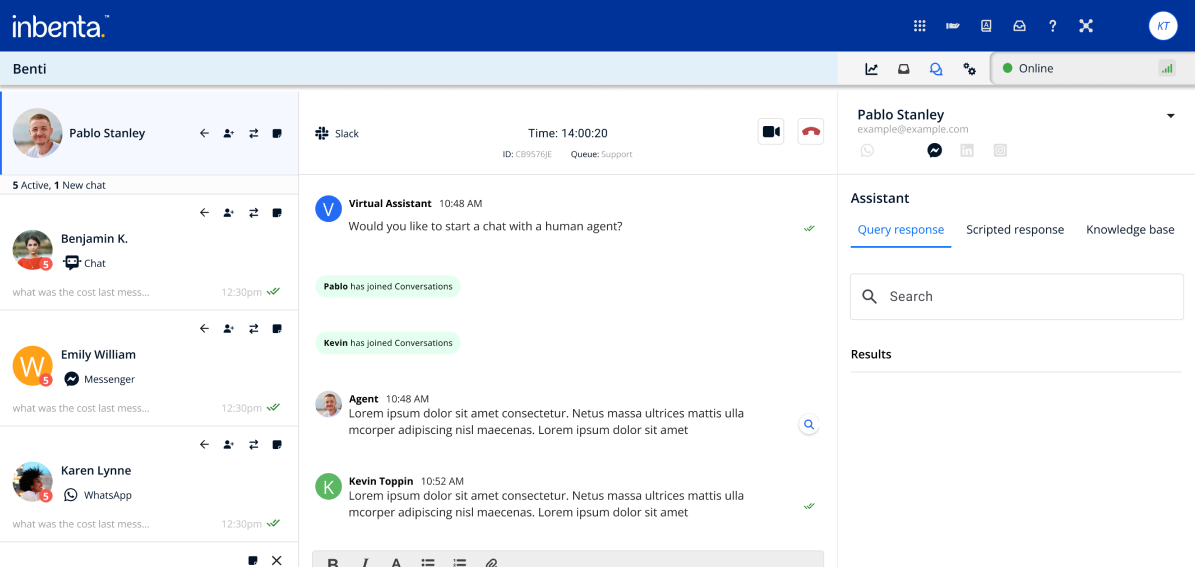Click the Assistant Search input field
This screenshot has width=1195, height=567.
click(1016, 297)
